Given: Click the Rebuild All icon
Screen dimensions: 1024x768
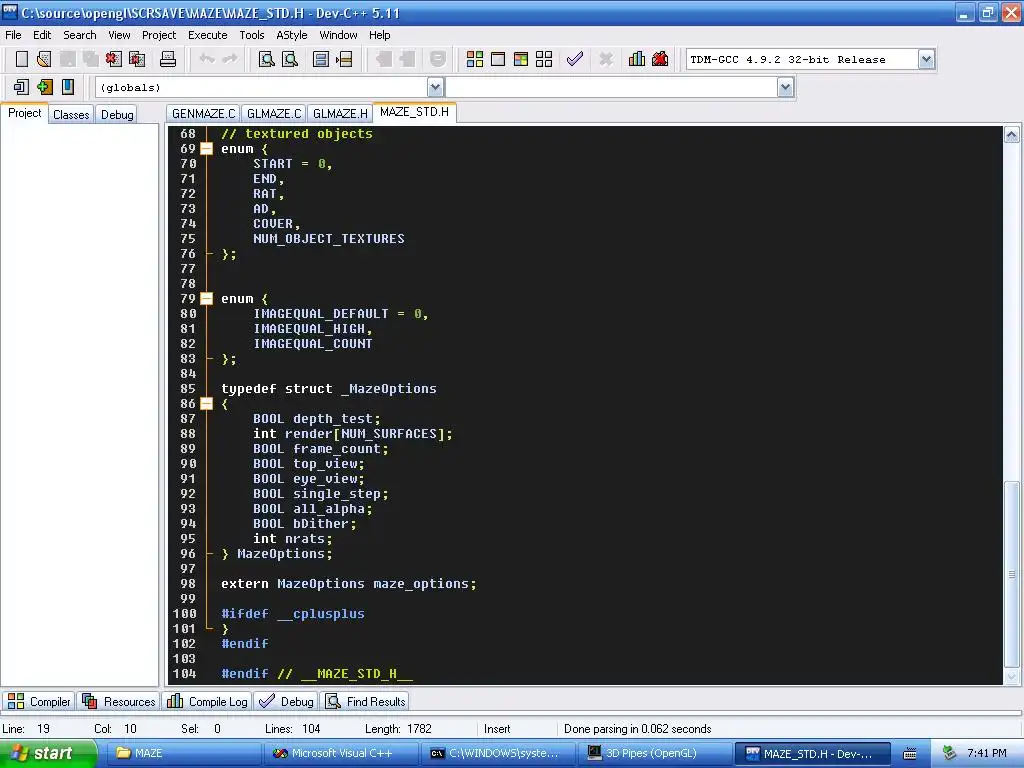Looking at the screenshot, I should pyautogui.click(x=544, y=59).
